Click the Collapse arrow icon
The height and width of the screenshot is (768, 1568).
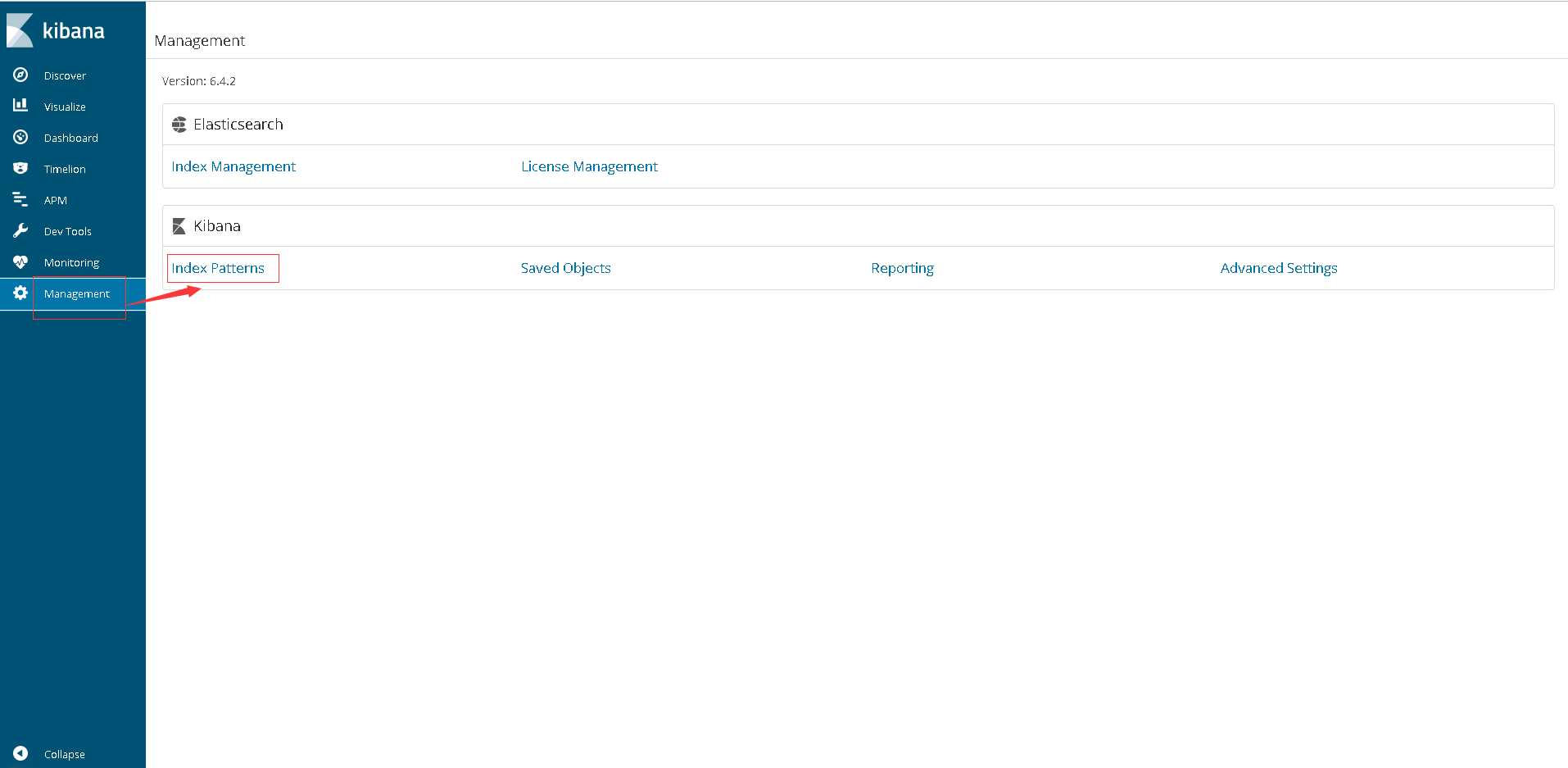20,753
